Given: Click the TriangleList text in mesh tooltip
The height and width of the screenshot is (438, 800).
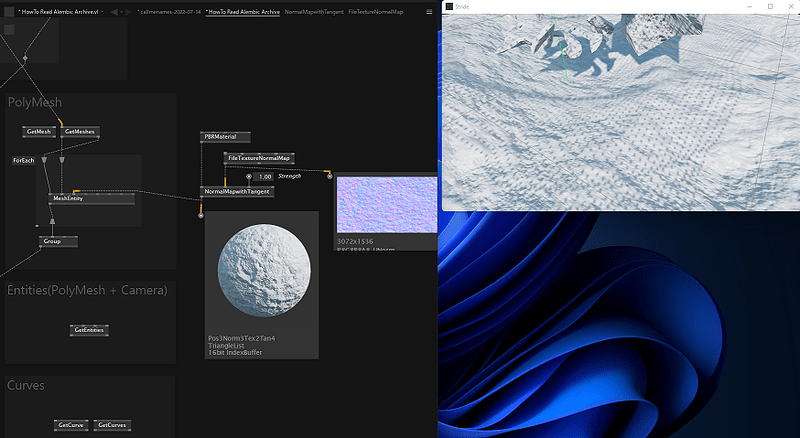Looking at the screenshot, I should tap(226, 345).
